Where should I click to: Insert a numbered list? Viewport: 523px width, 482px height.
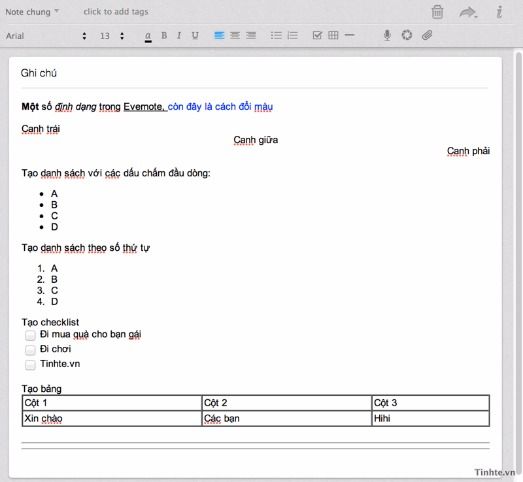click(293, 35)
